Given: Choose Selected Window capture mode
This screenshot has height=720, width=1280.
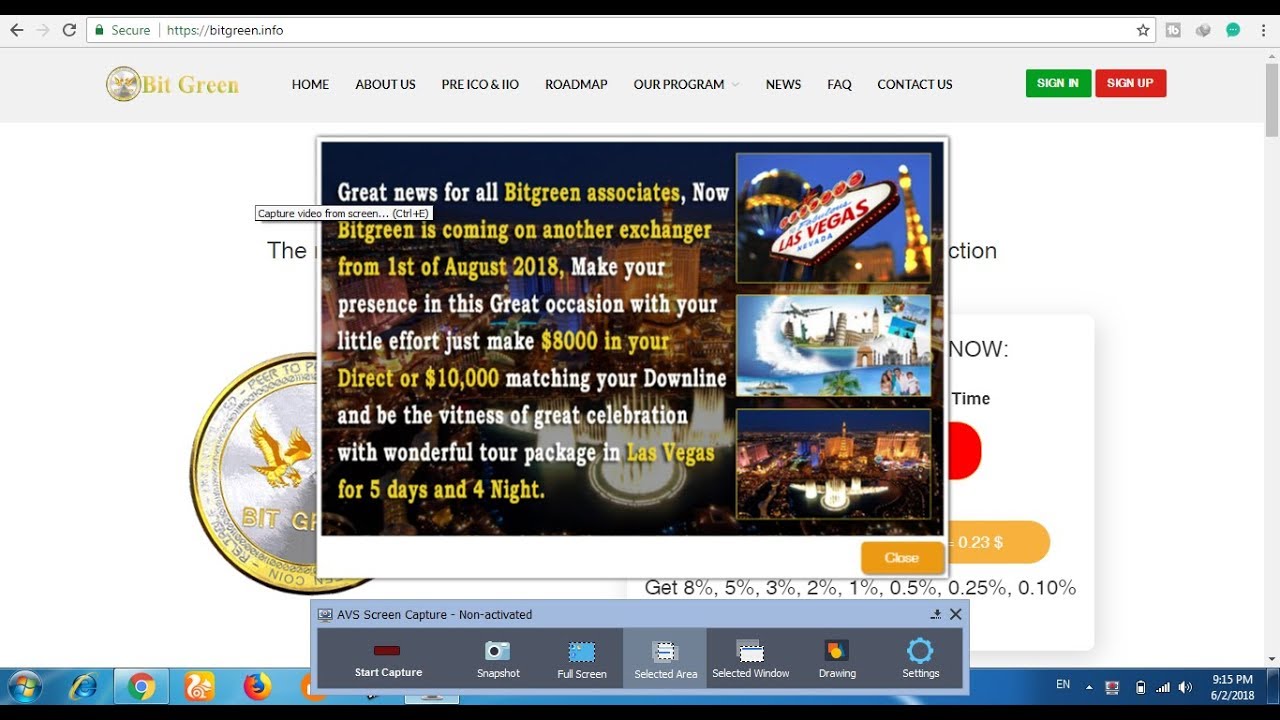Looking at the screenshot, I should 751,659.
